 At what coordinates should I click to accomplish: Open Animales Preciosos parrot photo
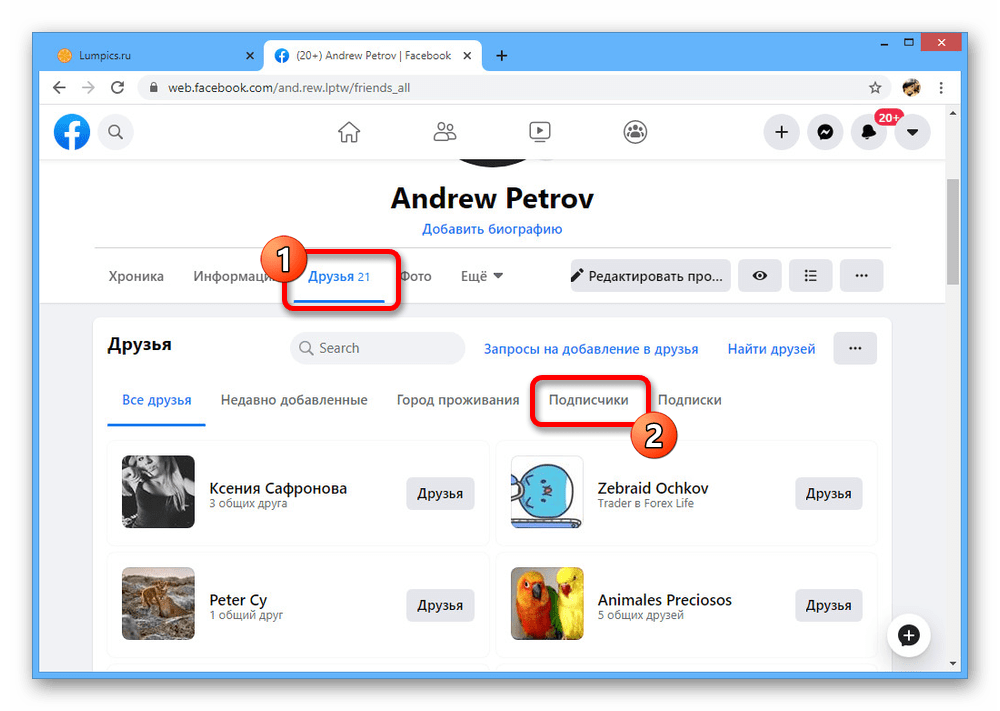click(547, 603)
